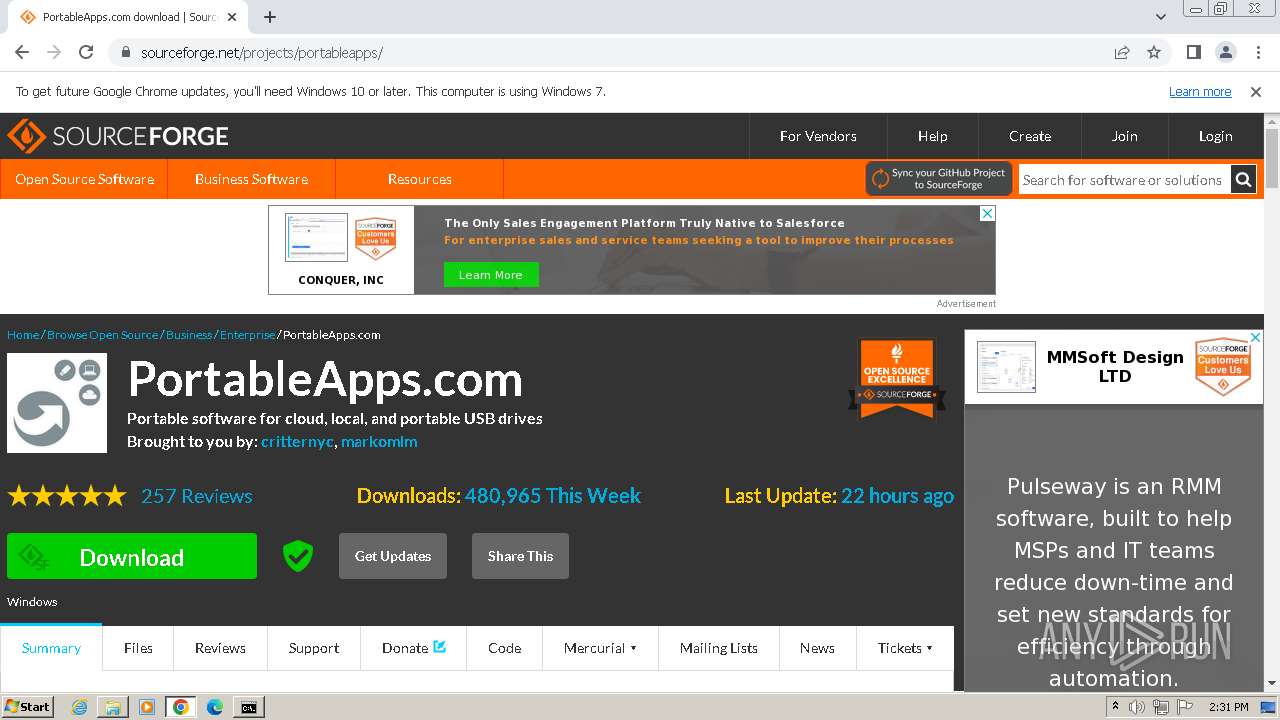This screenshot has height=720, width=1280.
Task: Click the Get Updates button
Action: click(x=393, y=556)
